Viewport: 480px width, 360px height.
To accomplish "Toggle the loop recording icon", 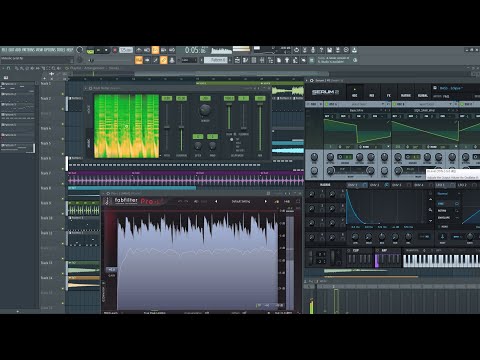I will click(x=172, y=50).
